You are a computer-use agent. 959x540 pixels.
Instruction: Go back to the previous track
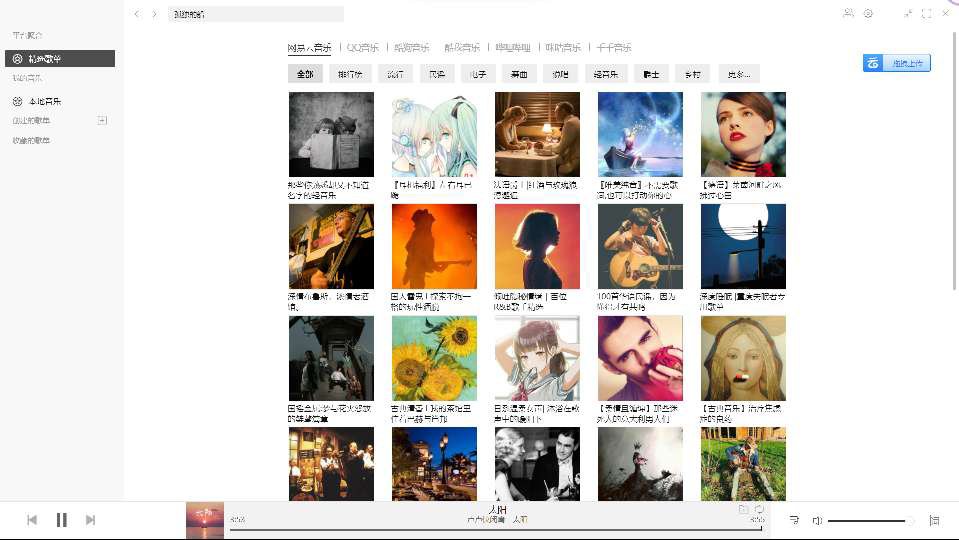(32, 520)
